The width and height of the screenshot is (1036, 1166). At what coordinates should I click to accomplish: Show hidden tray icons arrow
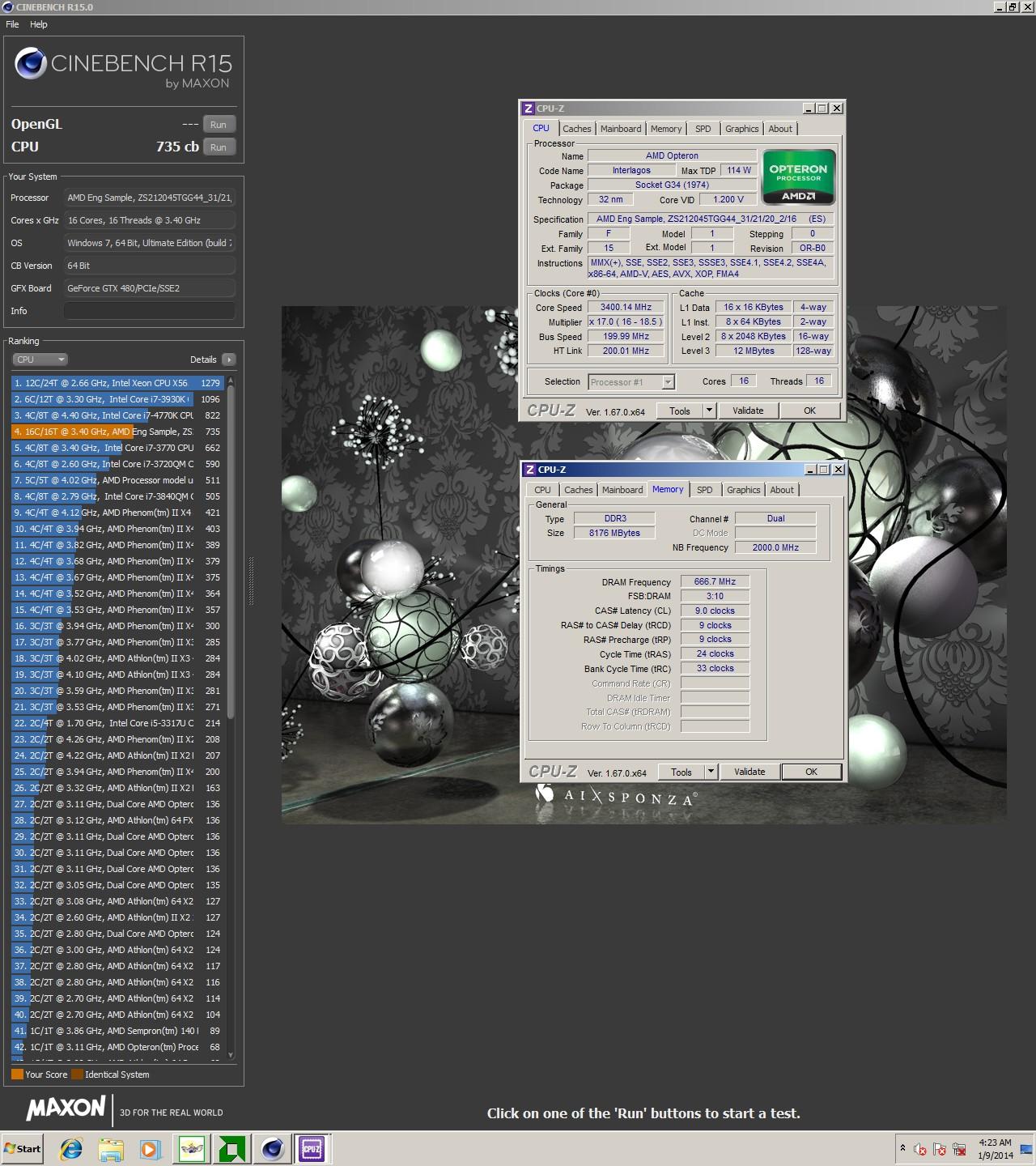click(902, 1148)
